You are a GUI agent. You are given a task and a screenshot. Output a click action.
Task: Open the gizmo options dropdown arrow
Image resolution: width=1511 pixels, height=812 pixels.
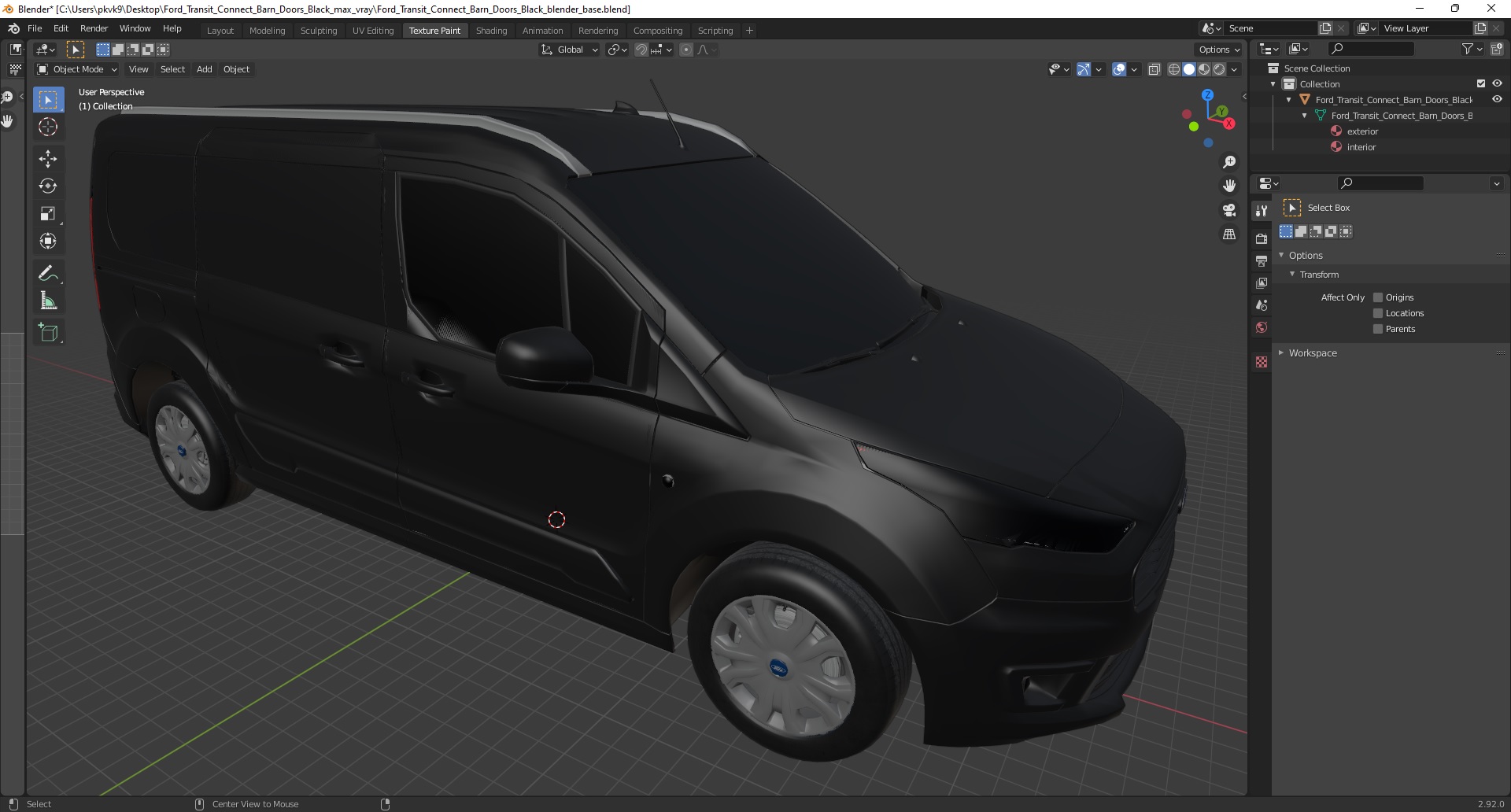[1099, 69]
